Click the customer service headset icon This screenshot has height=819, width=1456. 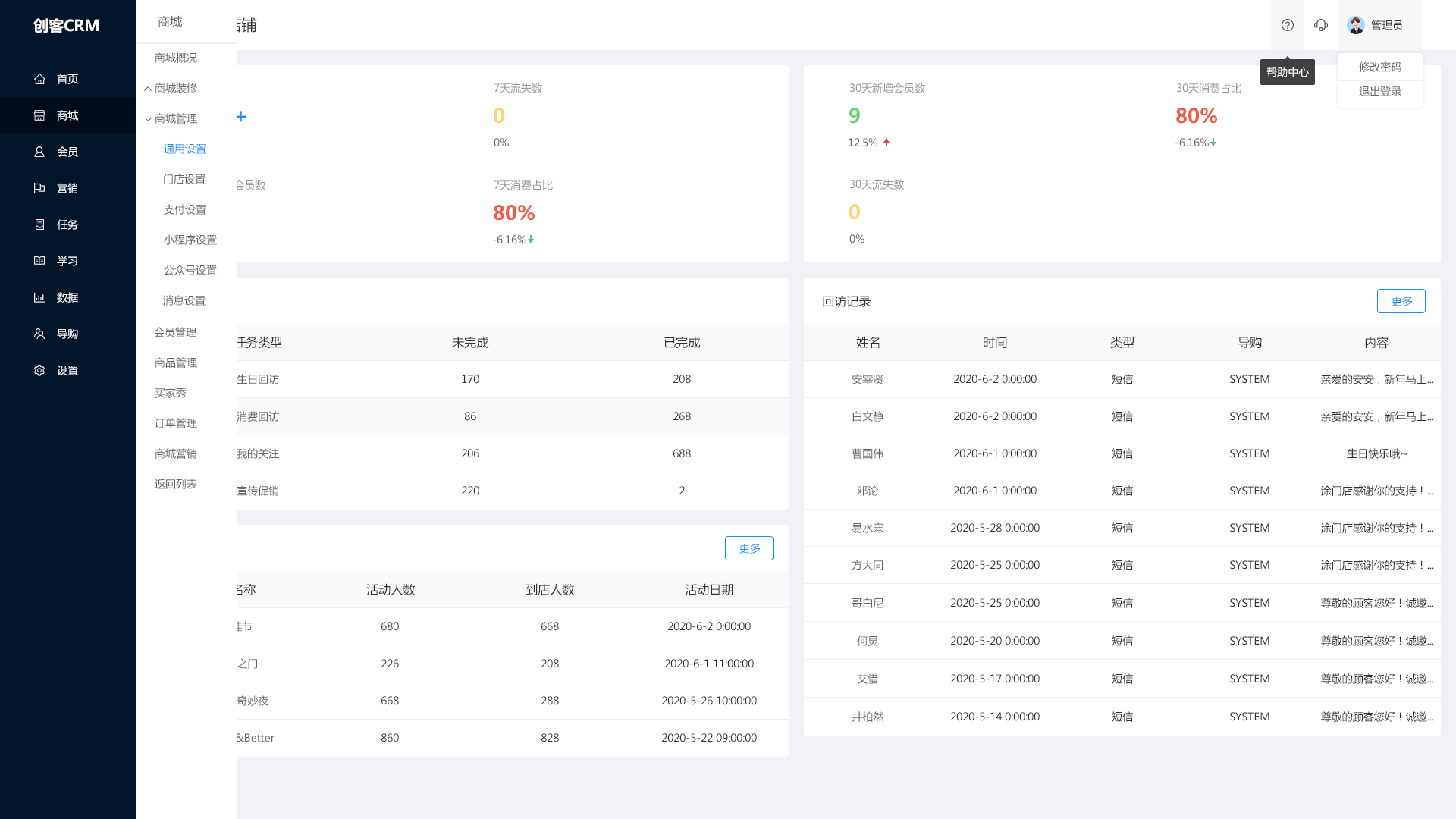[x=1321, y=25]
